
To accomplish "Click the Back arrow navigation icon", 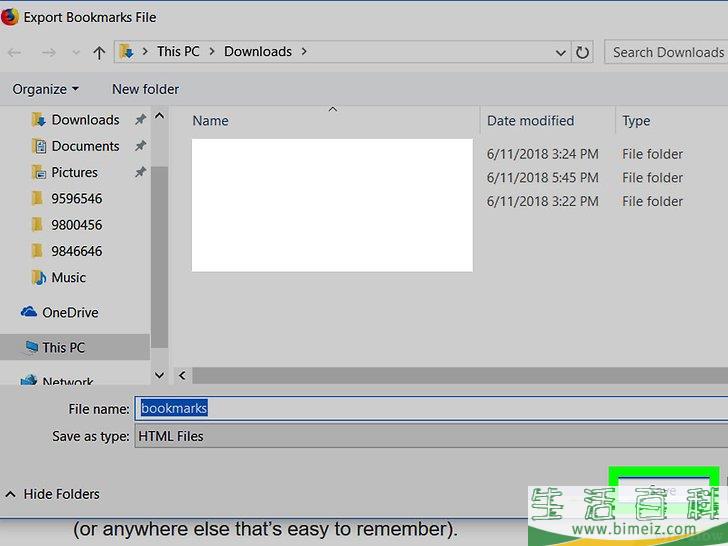I will coord(13,52).
